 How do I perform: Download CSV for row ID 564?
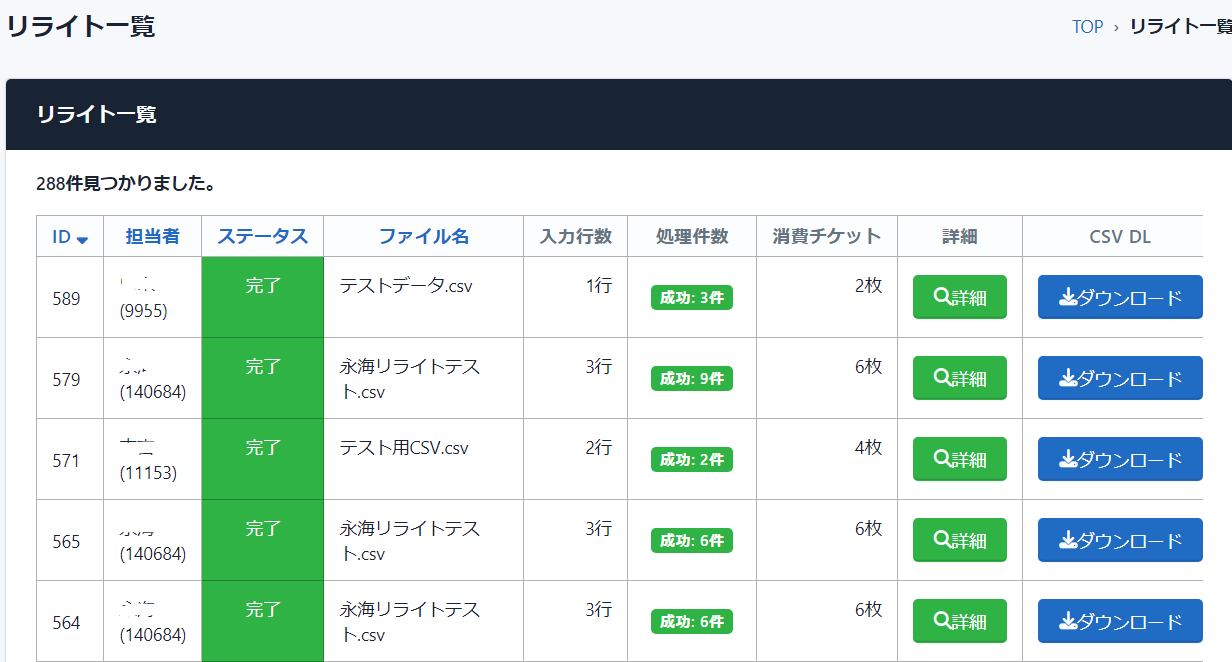tap(1120, 621)
